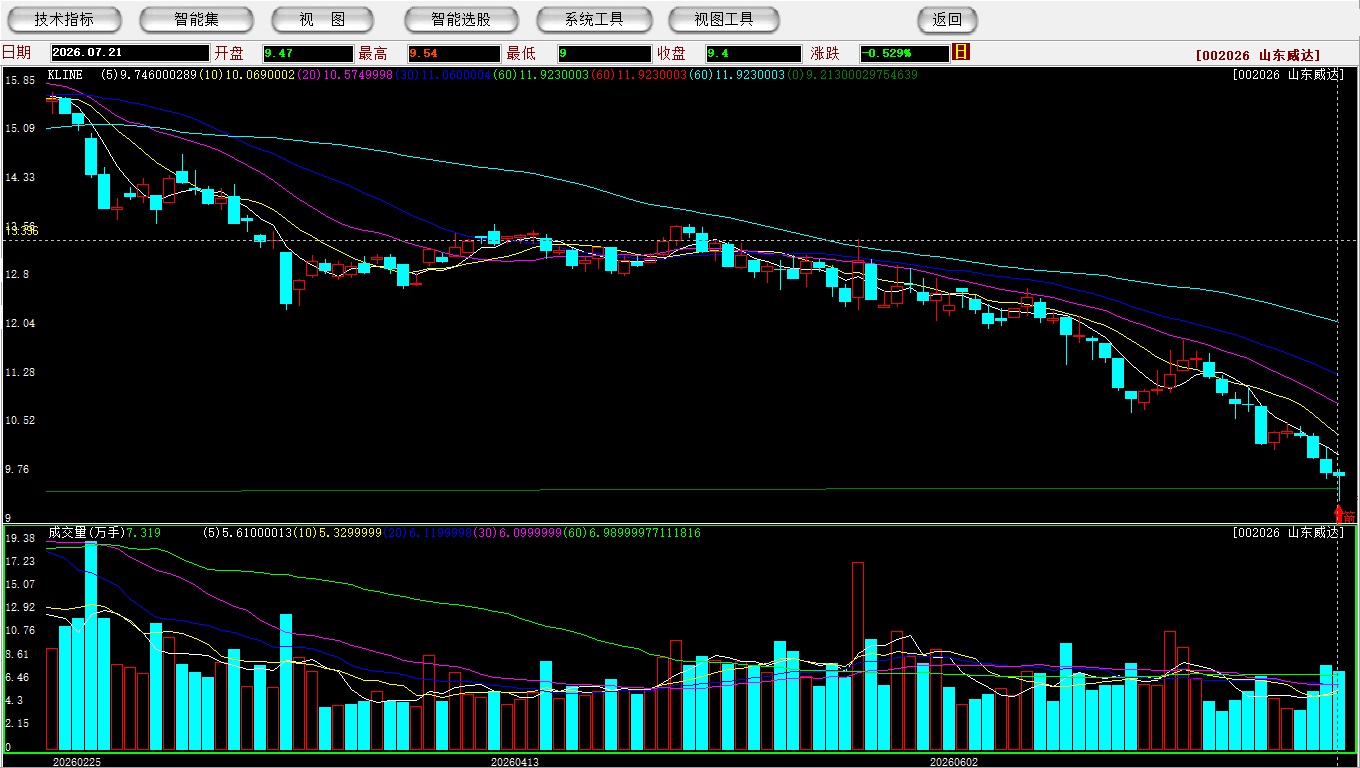1360x768 pixels.
Task: Click the tallest red volume bar
Action: [x=857, y=656]
